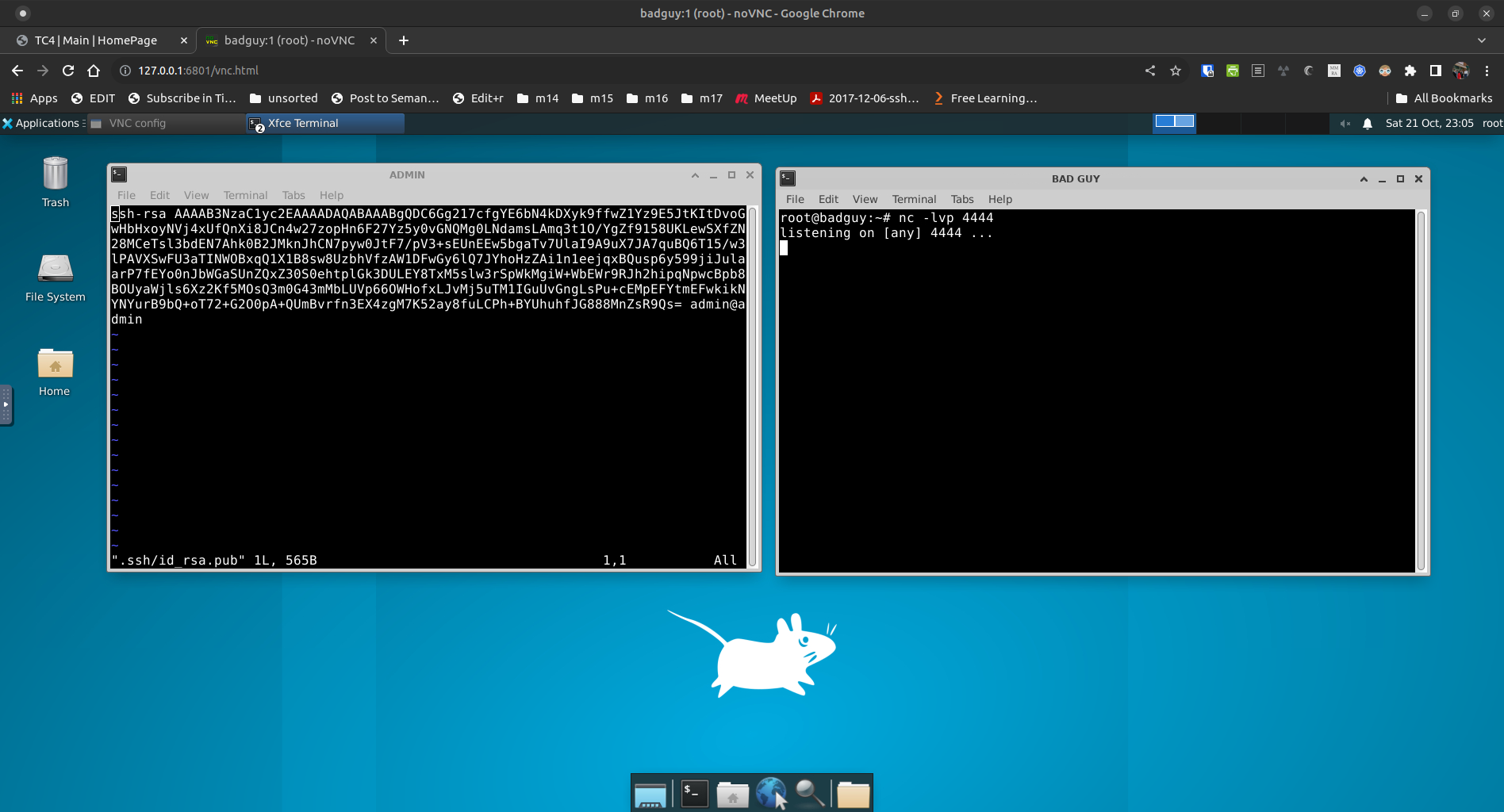Screen dimensions: 1504x812
Task: Click the Chrome address bar URL
Action: [x=198, y=71]
